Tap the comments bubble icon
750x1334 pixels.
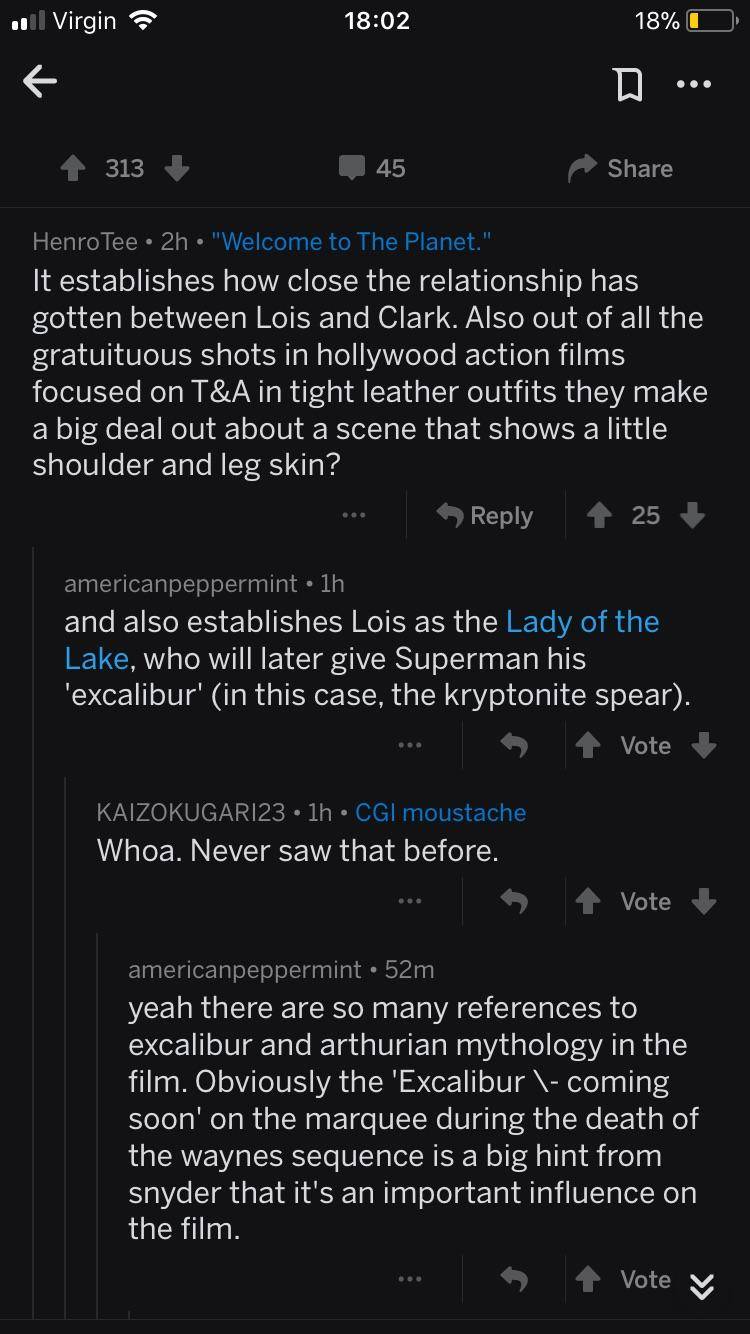(x=352, y=168)
